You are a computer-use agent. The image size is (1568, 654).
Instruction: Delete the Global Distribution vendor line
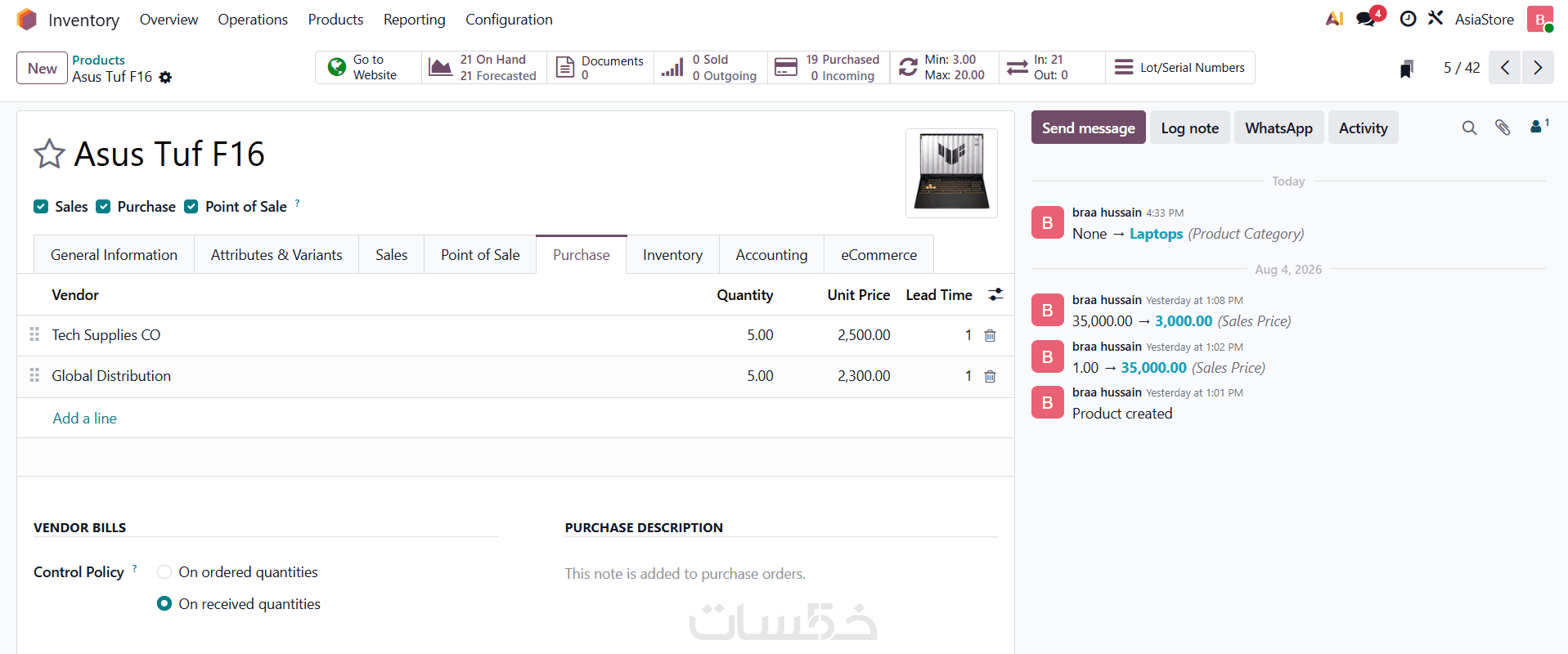pyautogui.click(x=990, y=377)
